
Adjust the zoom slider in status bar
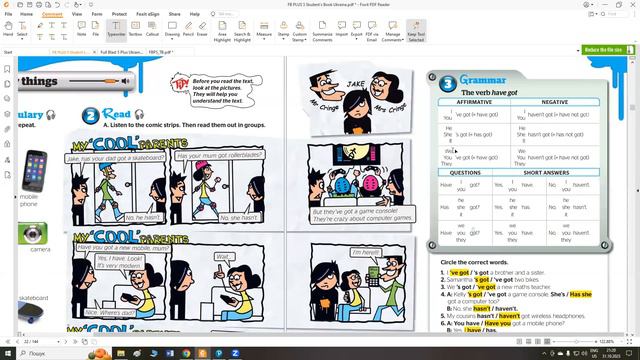[576, 342]
